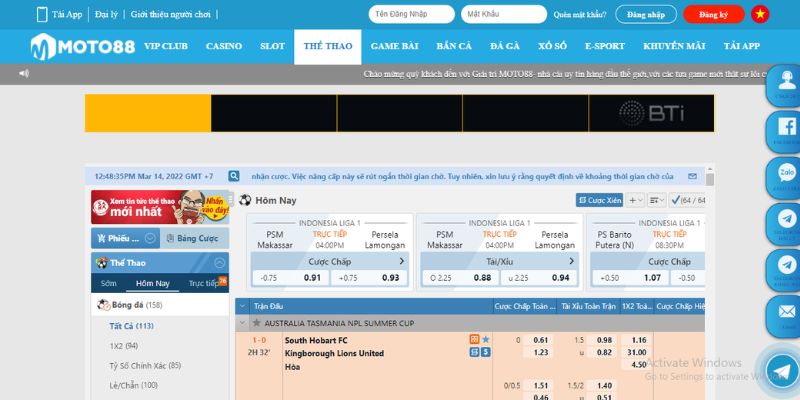Click the Bóng đá soccer ball icon
The width and height of the screenshot is (800, 400).
[x=104, y=305]
